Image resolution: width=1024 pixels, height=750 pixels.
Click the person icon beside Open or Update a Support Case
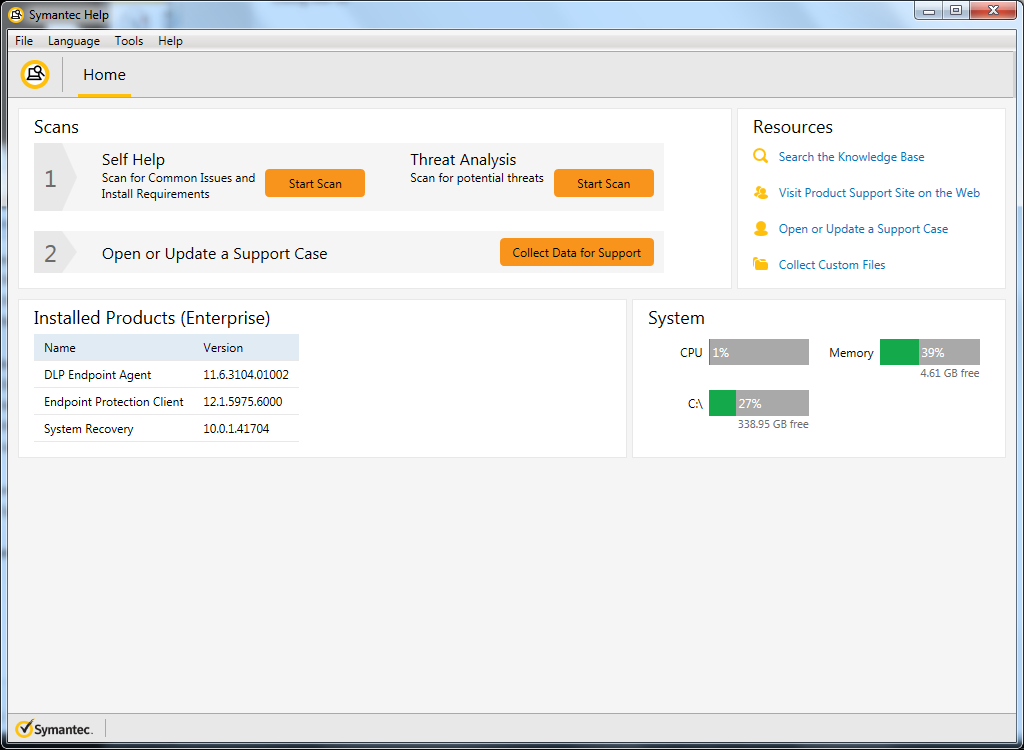(760, 228)
